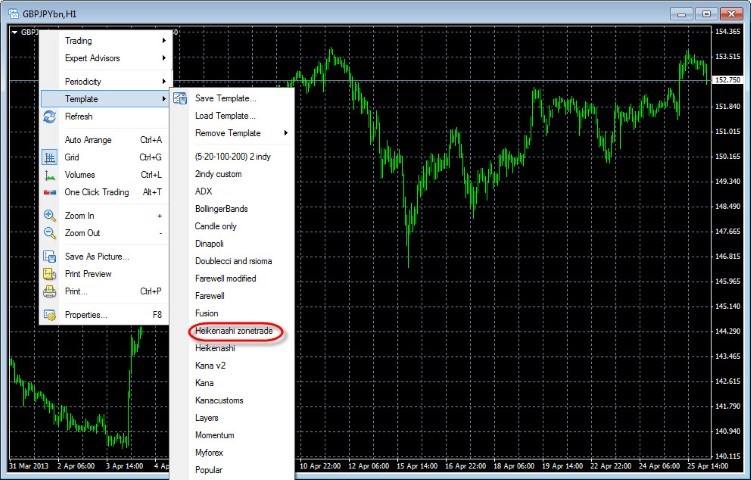
Task: Expand the Template submenu arrow
Action: (164, 99)
